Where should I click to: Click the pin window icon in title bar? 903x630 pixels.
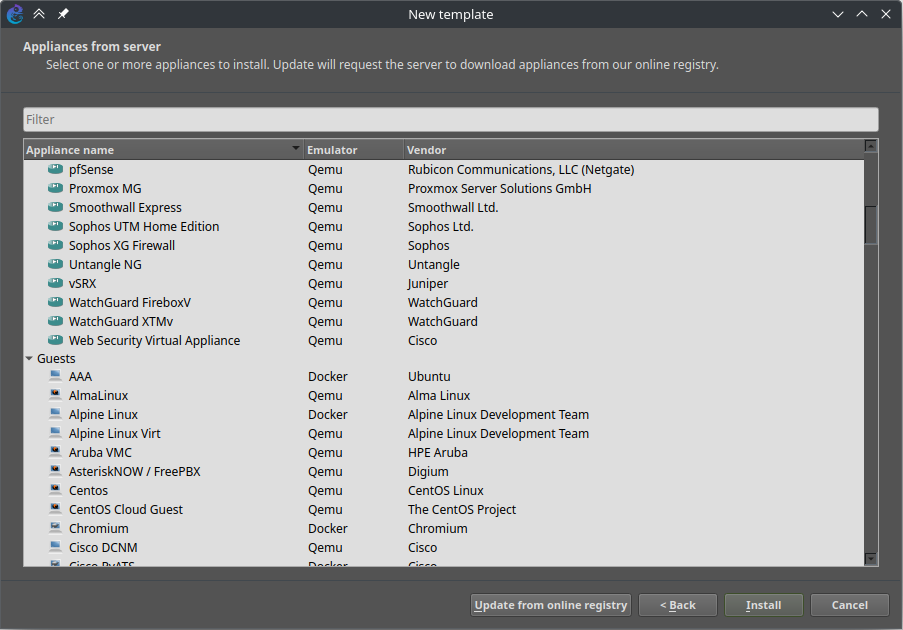tap(63, 14)
